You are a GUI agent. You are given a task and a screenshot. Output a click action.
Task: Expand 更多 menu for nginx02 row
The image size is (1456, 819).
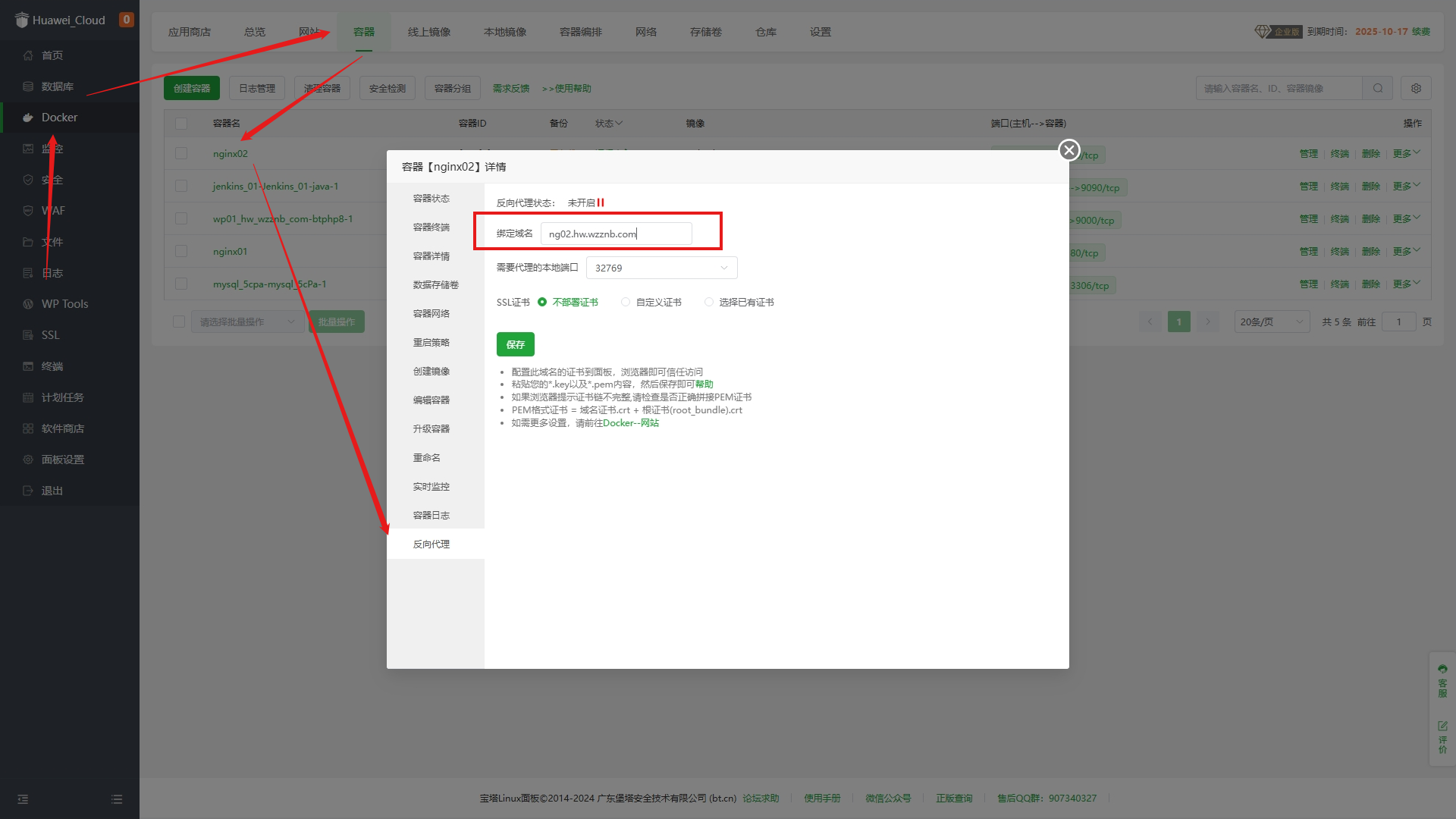click(1406, 153)
